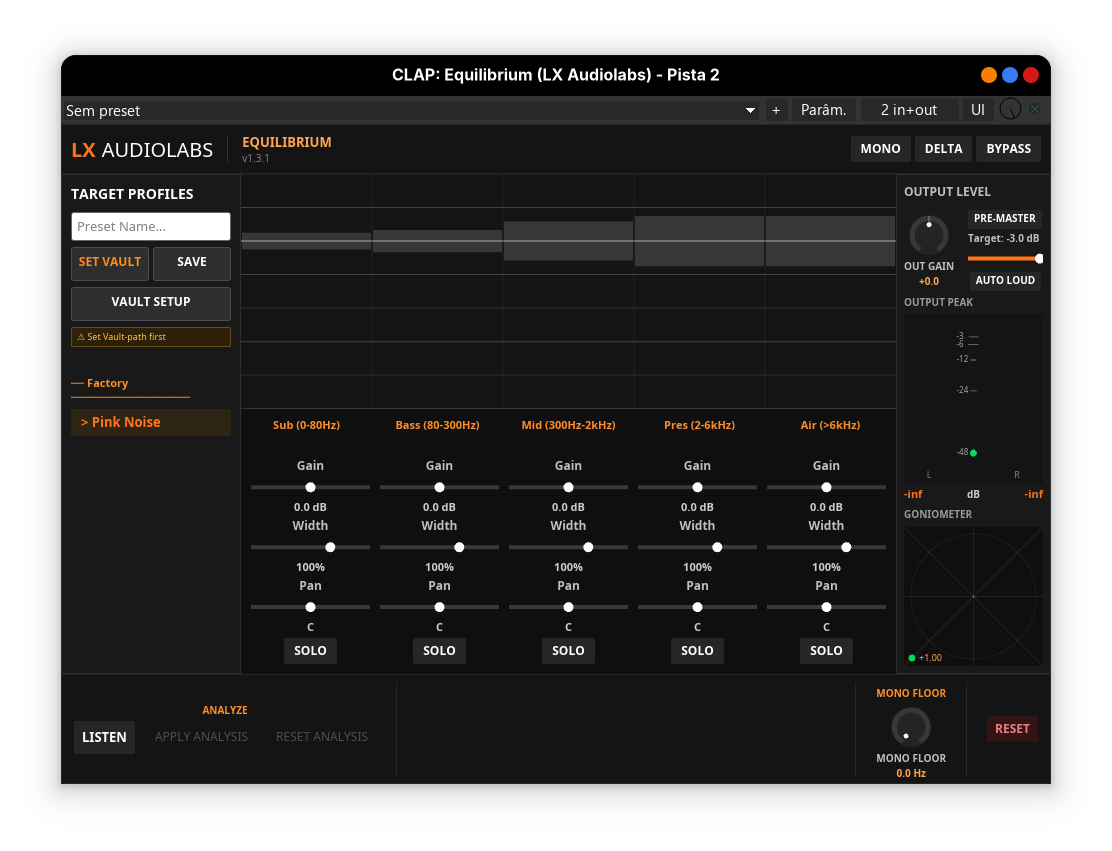Adjust the Sub band Gain slider
1112x851 pixels.
click(x=310, y=487)
